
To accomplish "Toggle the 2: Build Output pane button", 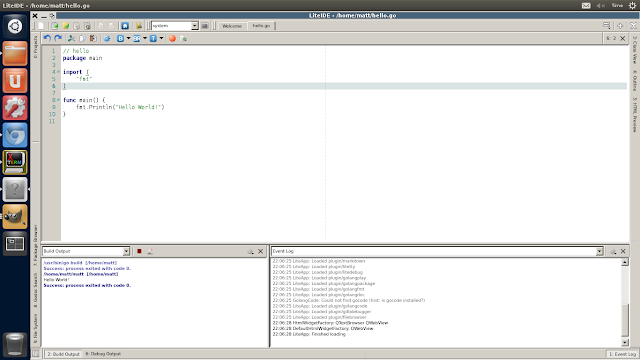I will click(63, 354).
